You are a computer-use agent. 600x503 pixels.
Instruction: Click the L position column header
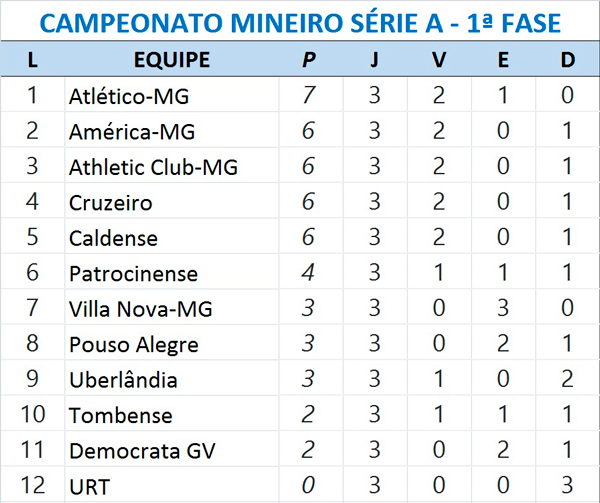33,60
